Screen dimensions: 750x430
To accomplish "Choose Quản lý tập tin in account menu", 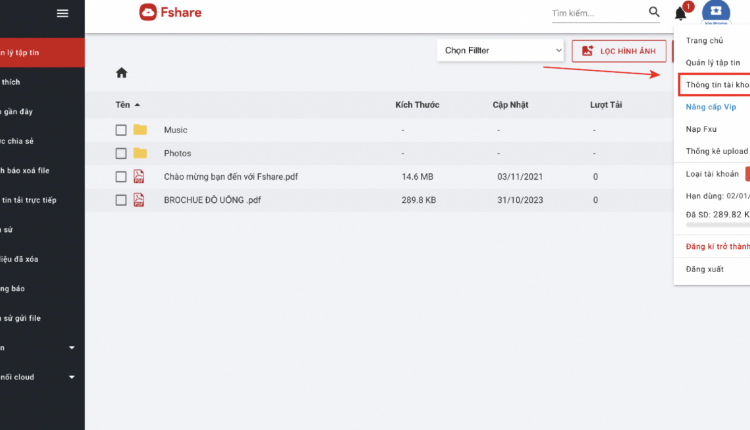I will pos(713,63).
